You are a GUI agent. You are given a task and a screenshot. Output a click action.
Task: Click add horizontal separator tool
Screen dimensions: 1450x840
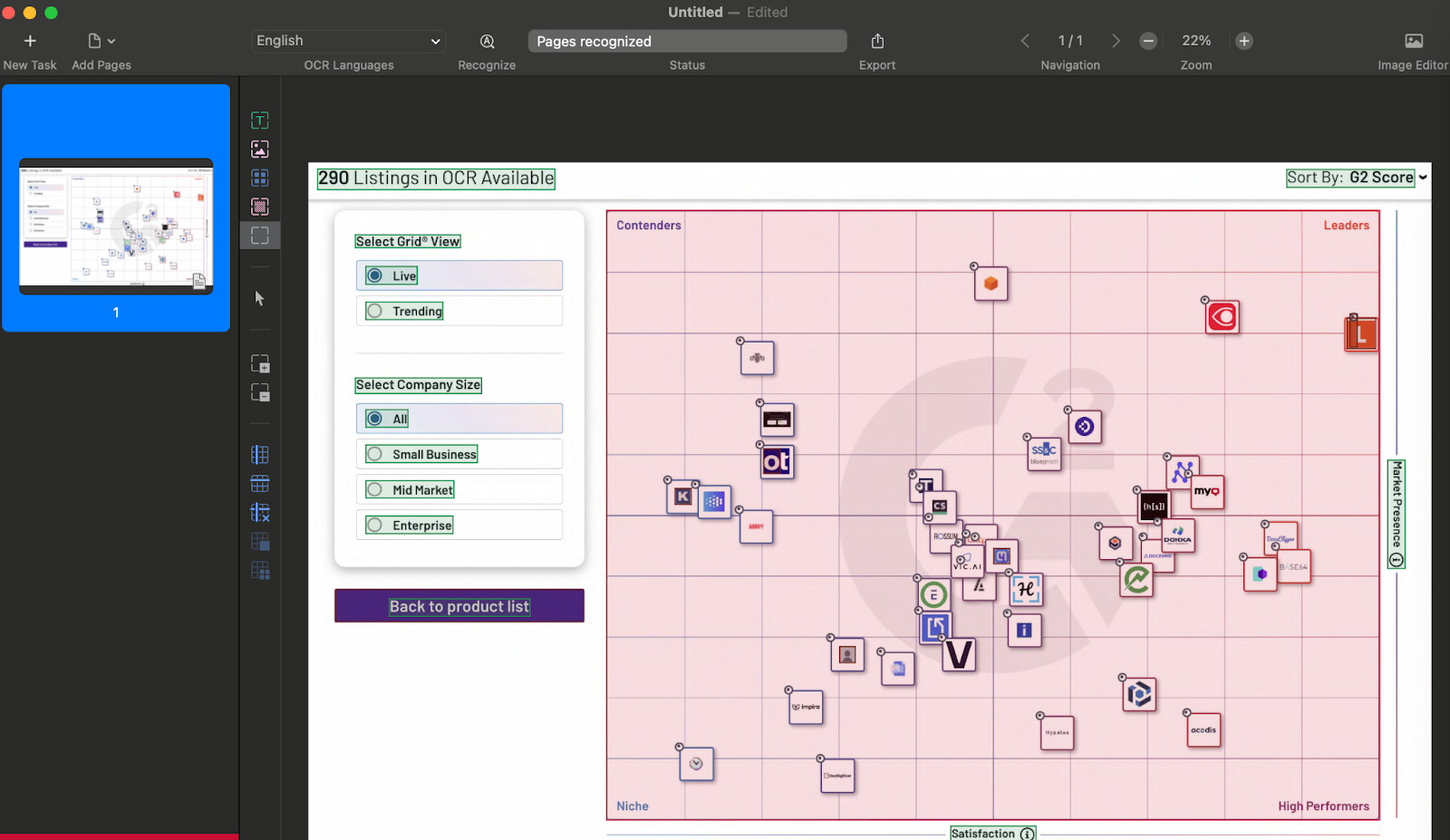pos(260,484)
